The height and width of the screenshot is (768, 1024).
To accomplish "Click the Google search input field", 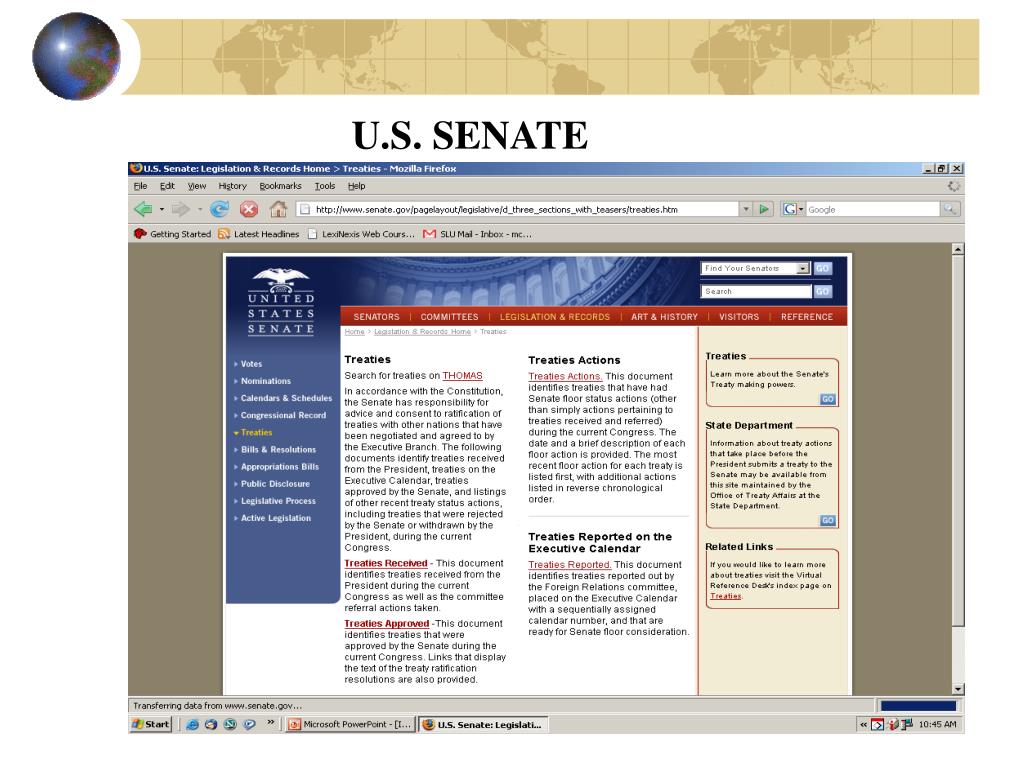I will 872,209.
